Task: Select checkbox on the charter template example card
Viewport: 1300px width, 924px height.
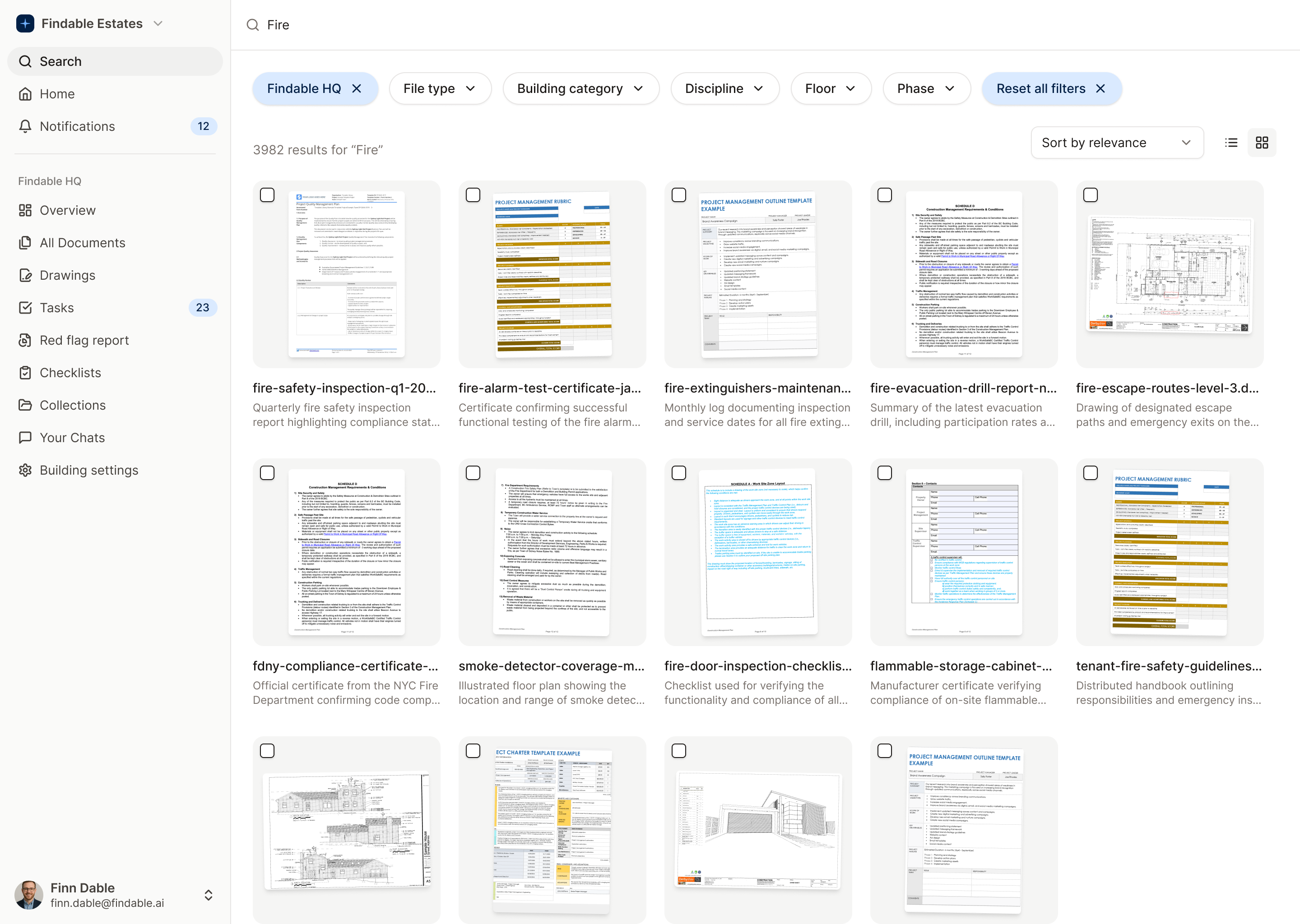Action: click(x=473, y=751)
